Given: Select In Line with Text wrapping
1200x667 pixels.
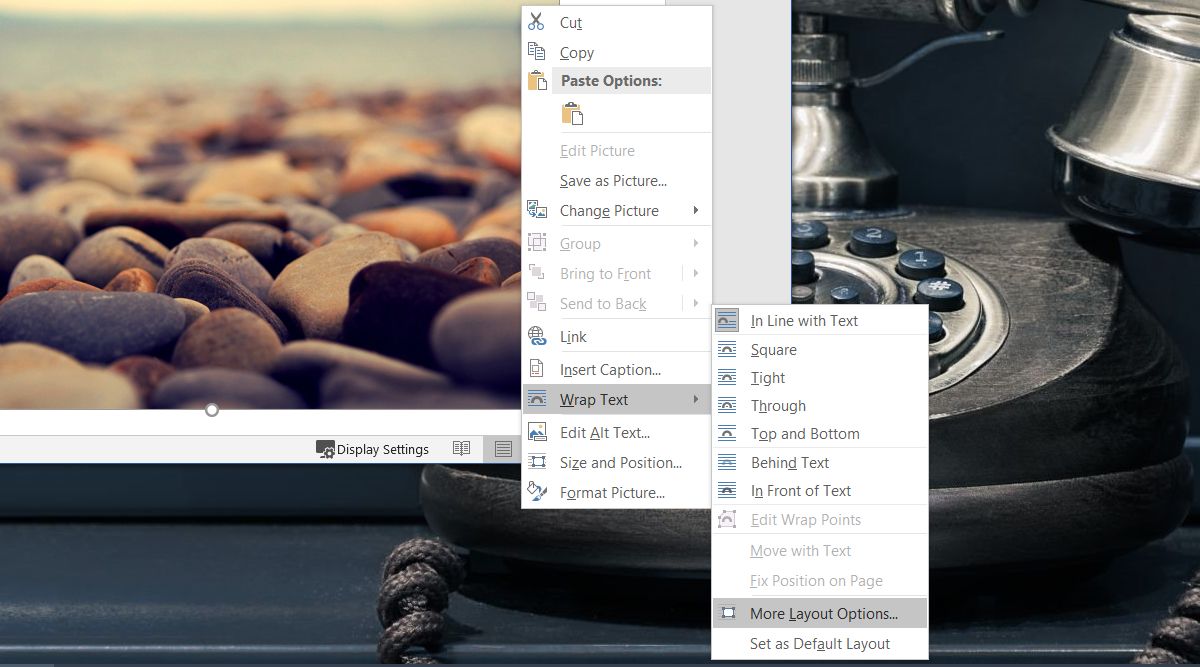Looking at the screenshot, I should [x=804, y=320].
